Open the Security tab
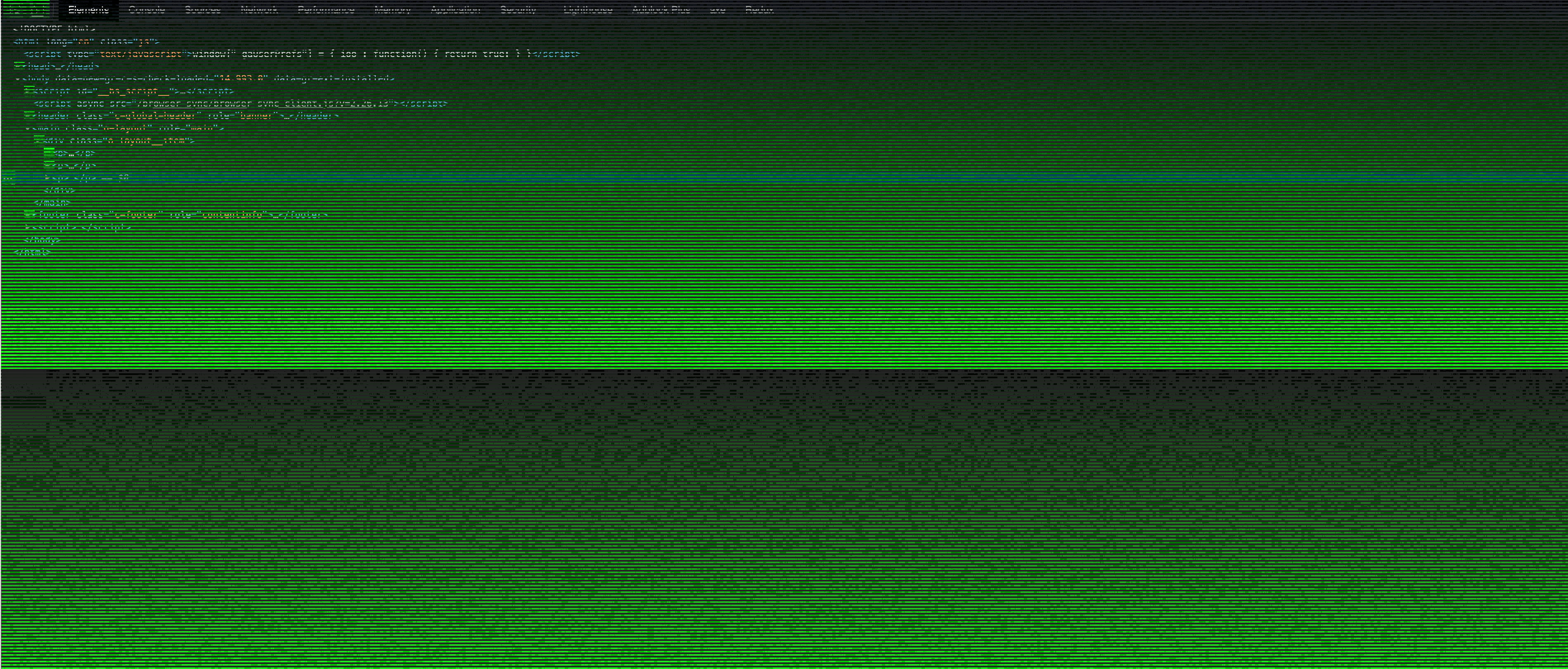The width and height of the screenshot is (1568, 669). coord(518,10)
